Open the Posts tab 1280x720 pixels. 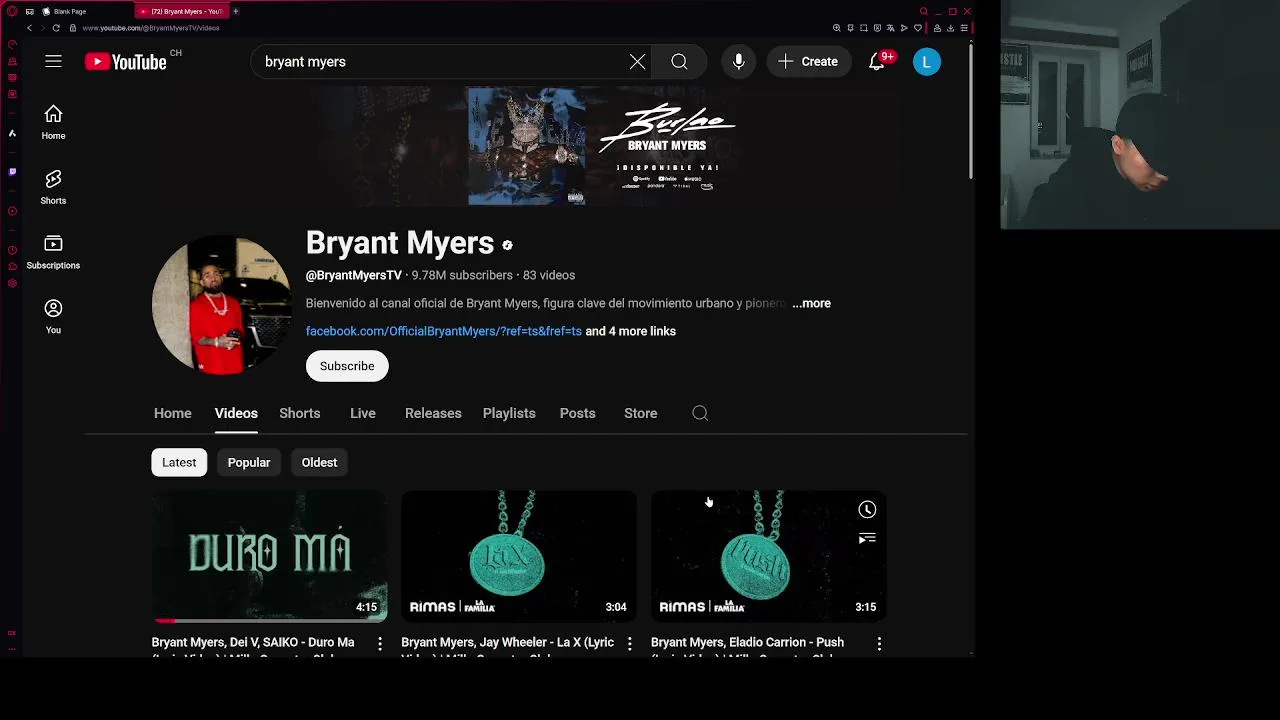point(578,413)
